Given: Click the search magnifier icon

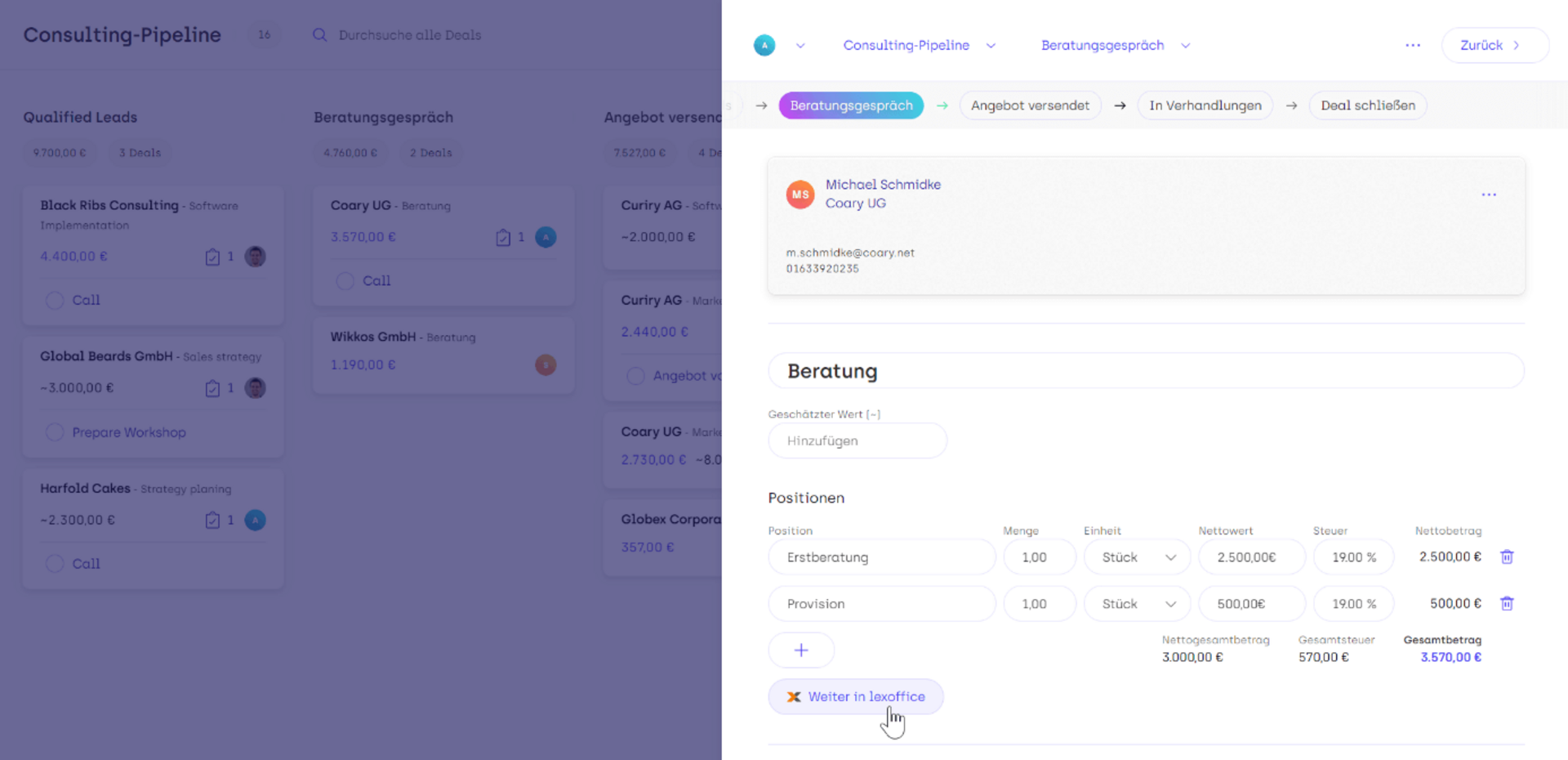Looking at the screenshot, I should pyautogui.click(x=320, y=35).
